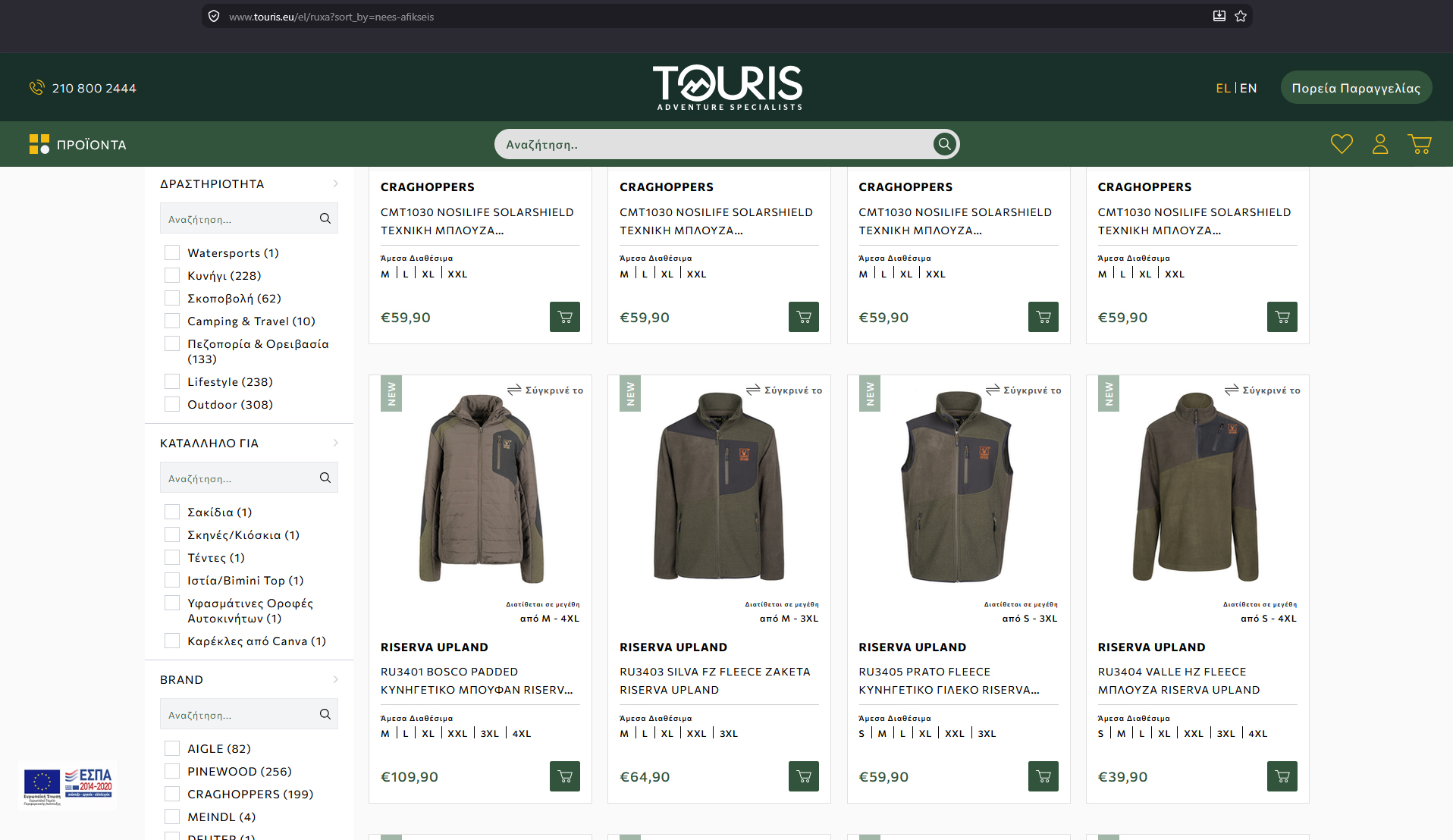The height and width of the screenshot is (840, 1453).
Task: Click the Touris logo
Action: click(x=727, y=88)
